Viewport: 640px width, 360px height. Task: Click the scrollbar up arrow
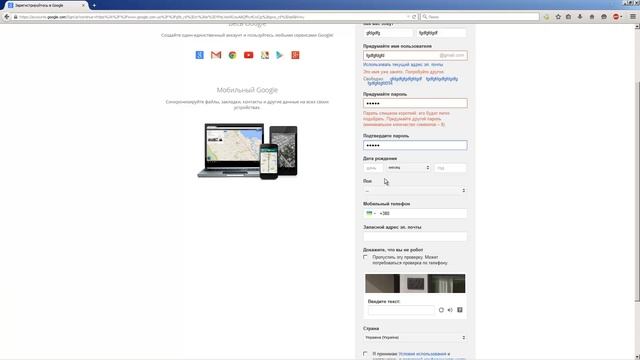tap(637, 27)
